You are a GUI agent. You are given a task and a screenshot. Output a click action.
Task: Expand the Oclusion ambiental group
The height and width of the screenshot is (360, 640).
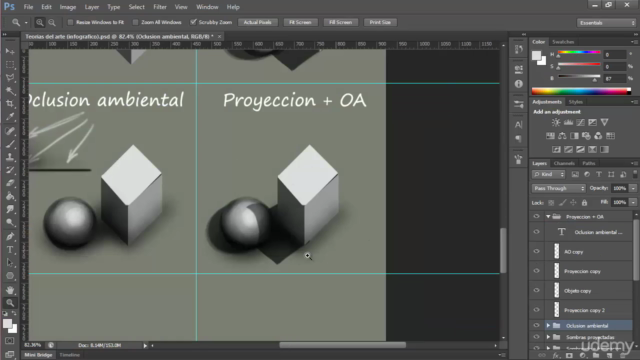[x=548, y=326]
